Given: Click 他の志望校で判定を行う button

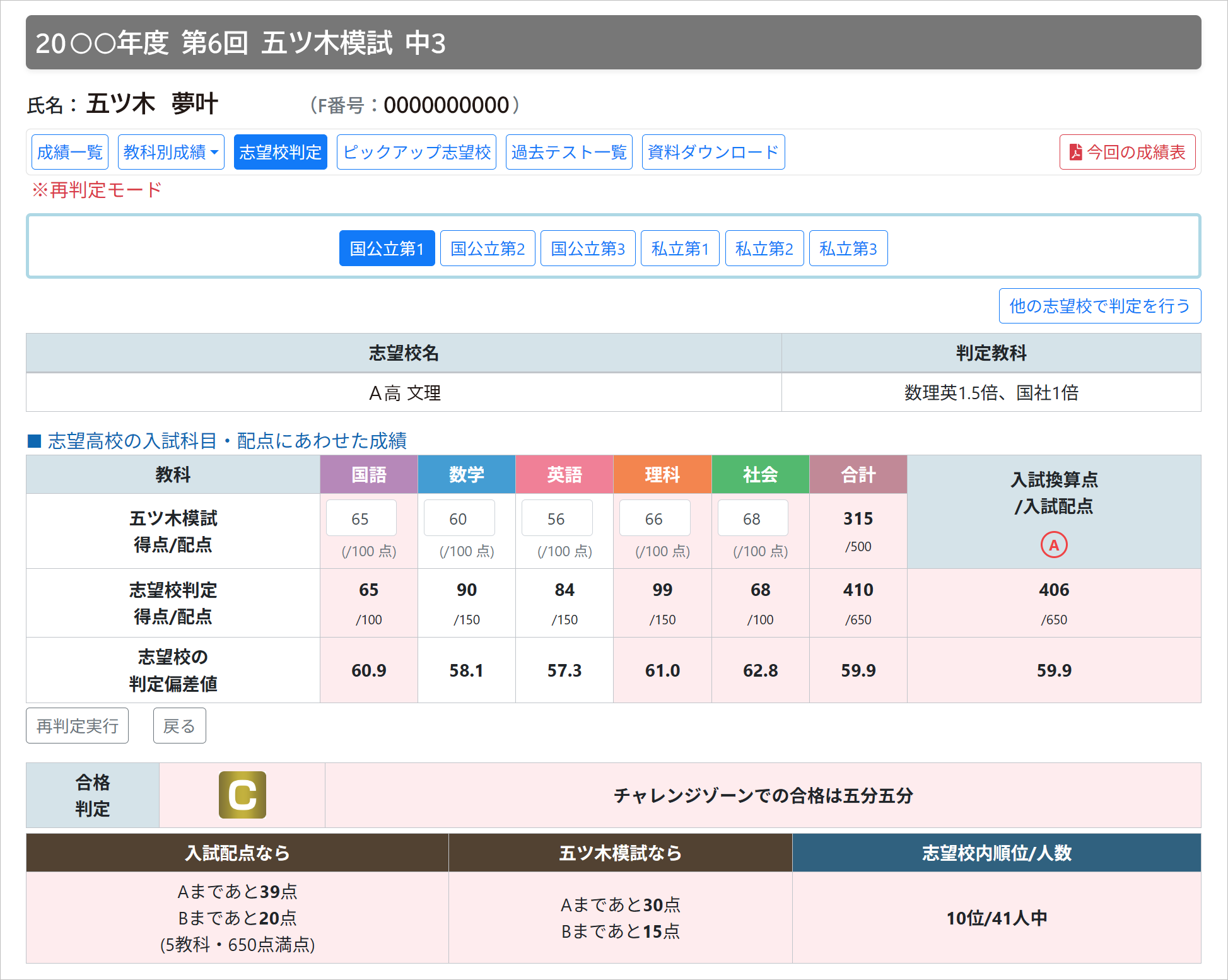Looking at the screenshot, I should point(1099,306).
